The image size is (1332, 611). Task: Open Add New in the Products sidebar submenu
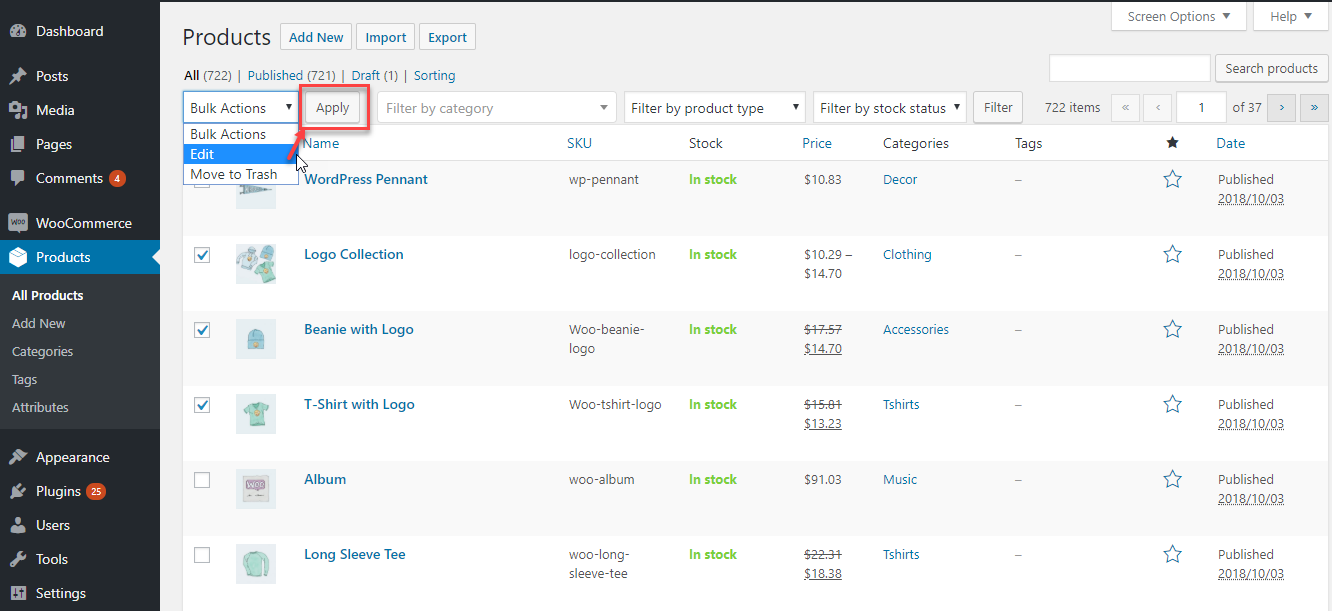(39, 323)
